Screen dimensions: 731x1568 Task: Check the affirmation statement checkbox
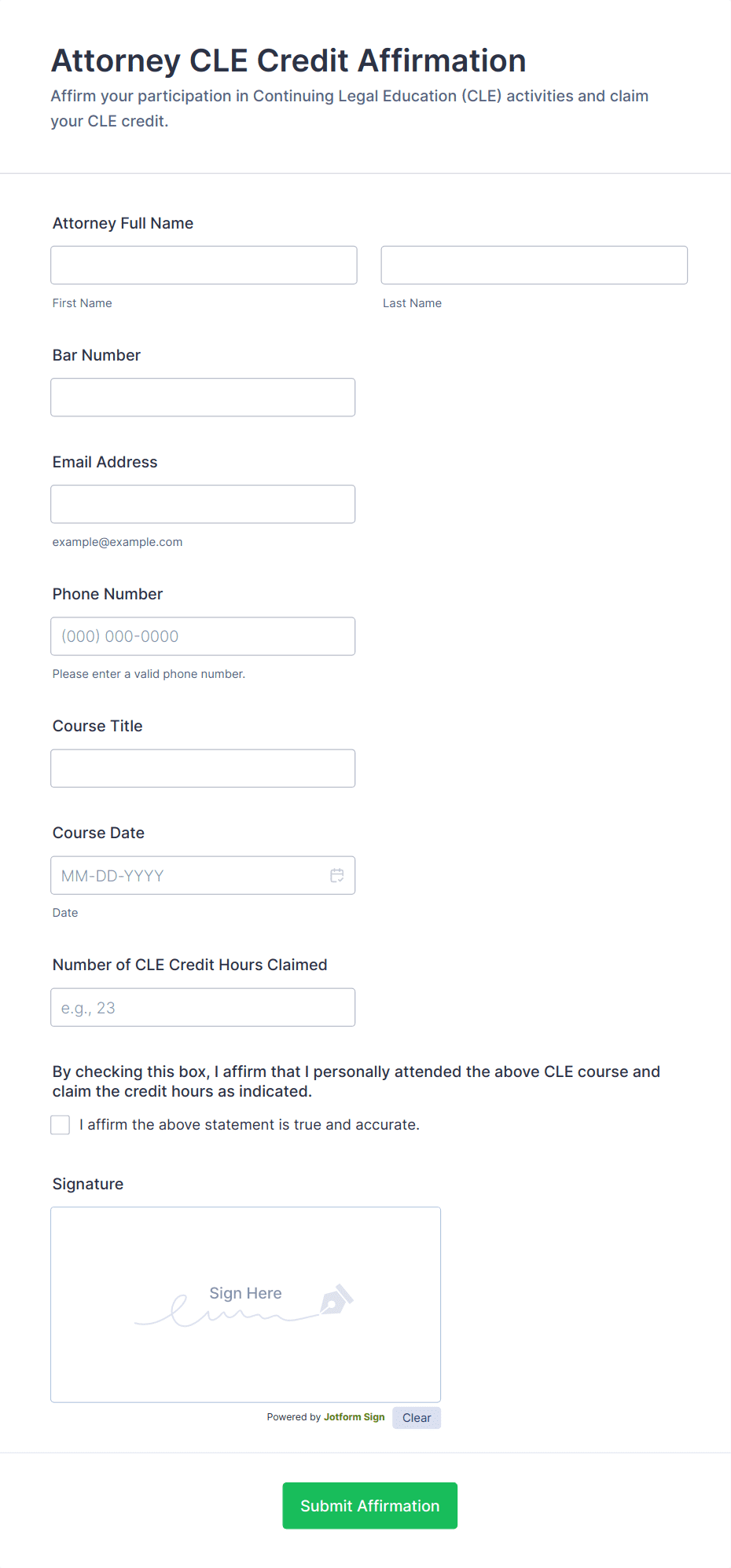pos(61,1125)
